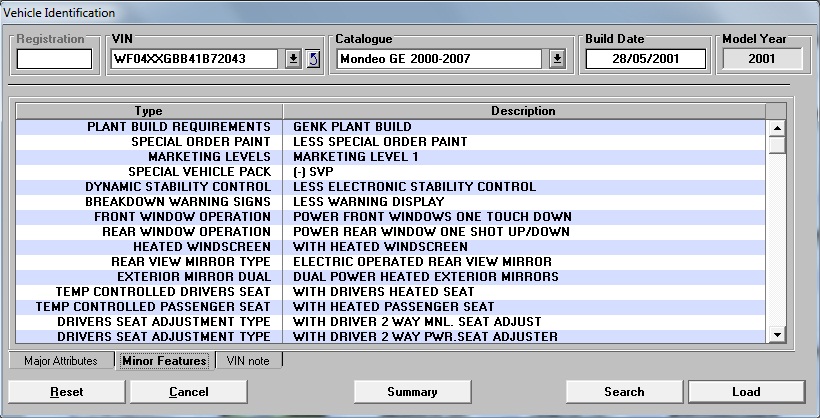The height and width of the screenshot is (418, 820).
Task: Expand the Catalogue dropdown arrow
Action: [557, 59]
